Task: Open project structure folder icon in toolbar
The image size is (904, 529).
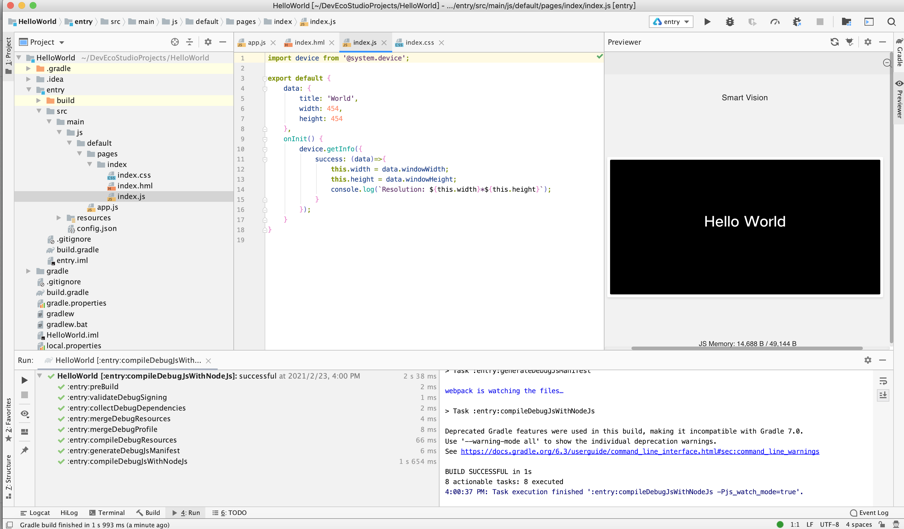Action: tap(846, 22)
